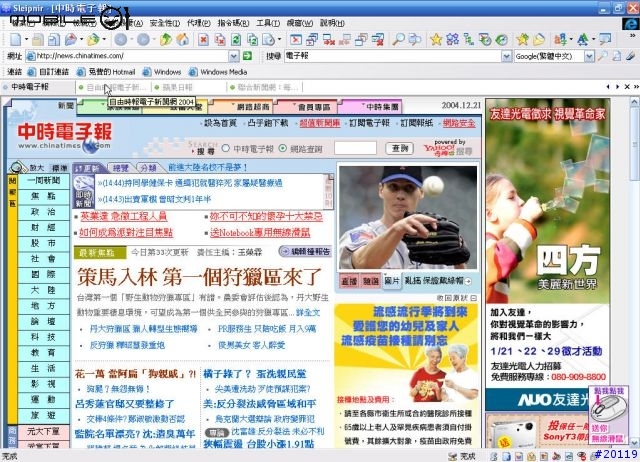640x462 pixels.
Task: Click the page vertical scrollbar thumb
Action: tap(635, 143)
